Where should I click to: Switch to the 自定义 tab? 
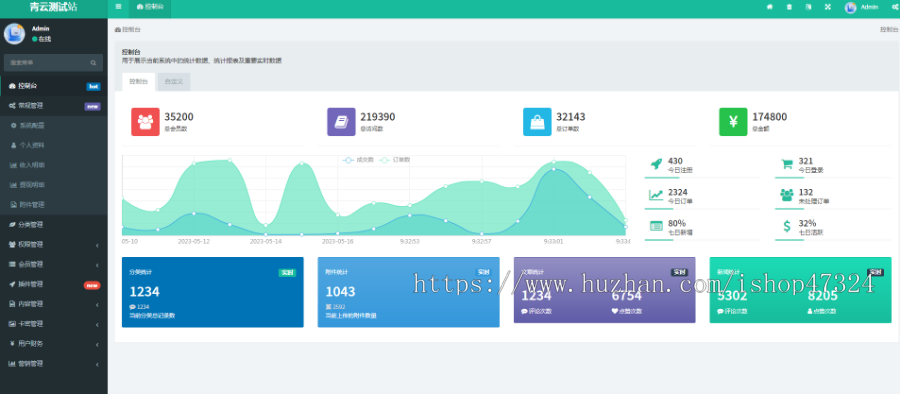tap(174, 82)
